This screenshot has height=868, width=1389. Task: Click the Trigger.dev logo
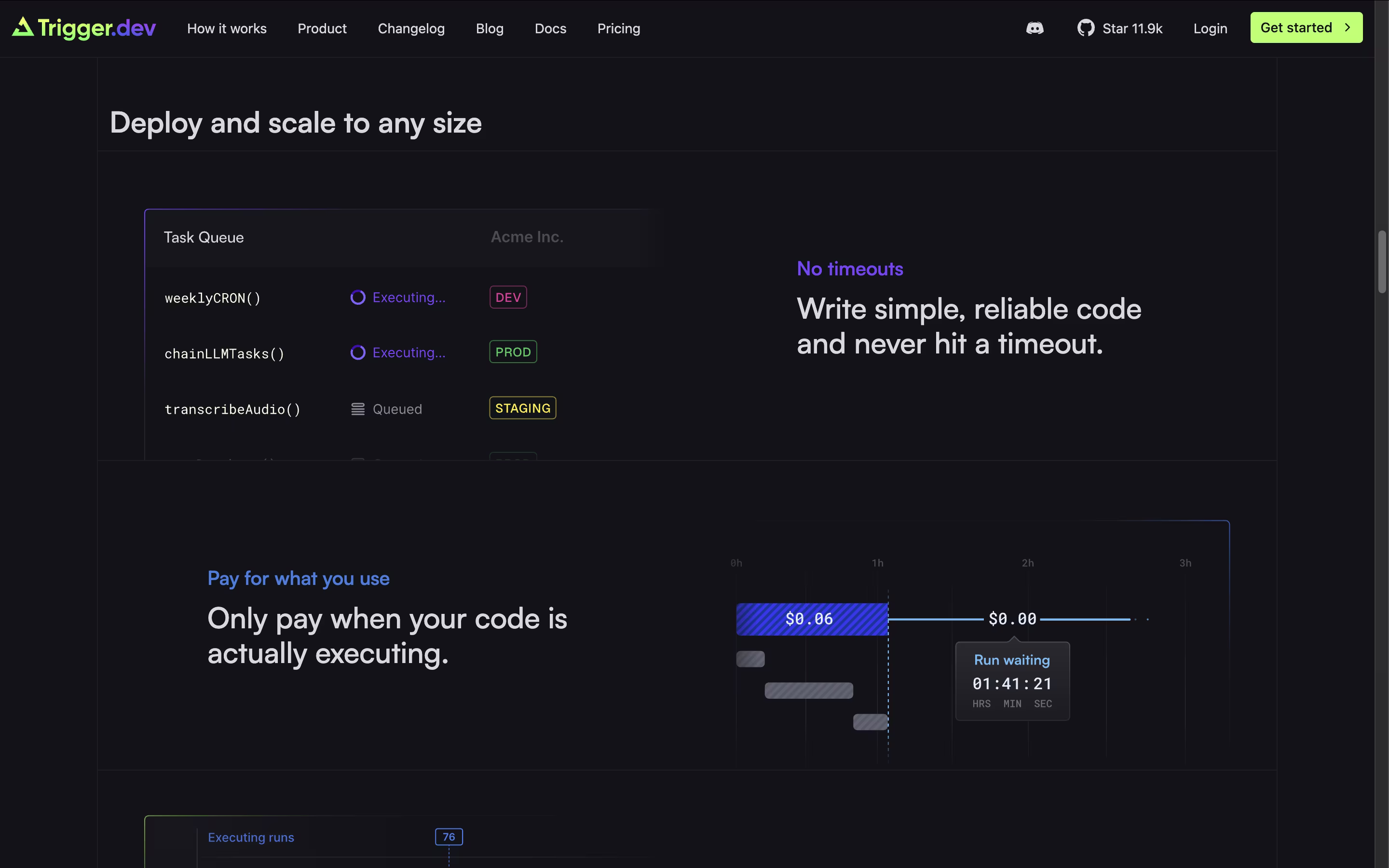(84, 27)
